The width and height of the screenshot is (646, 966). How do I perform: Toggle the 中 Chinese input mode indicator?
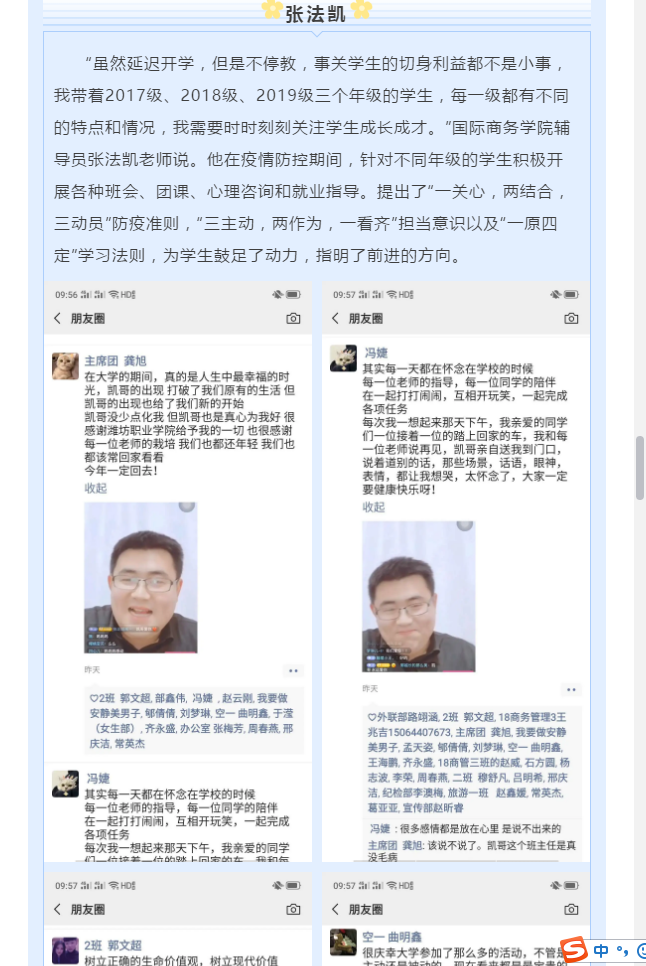602,951
